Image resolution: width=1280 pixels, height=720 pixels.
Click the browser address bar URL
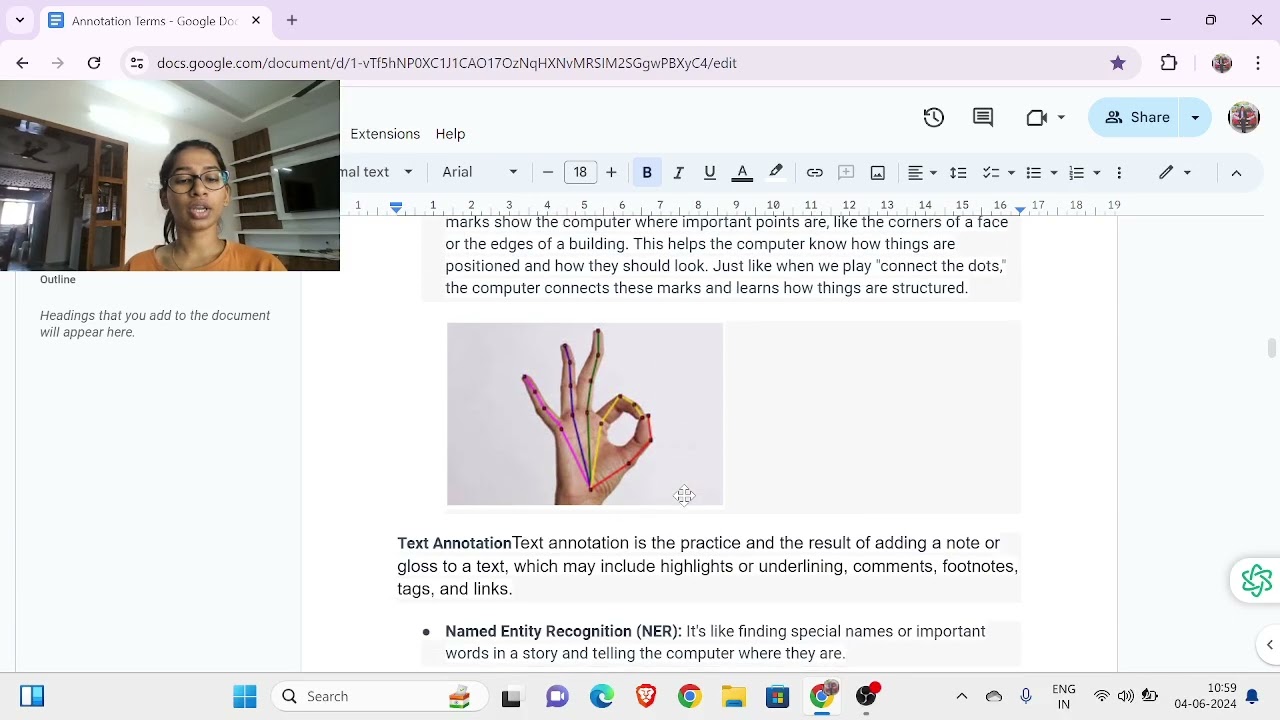447,63
